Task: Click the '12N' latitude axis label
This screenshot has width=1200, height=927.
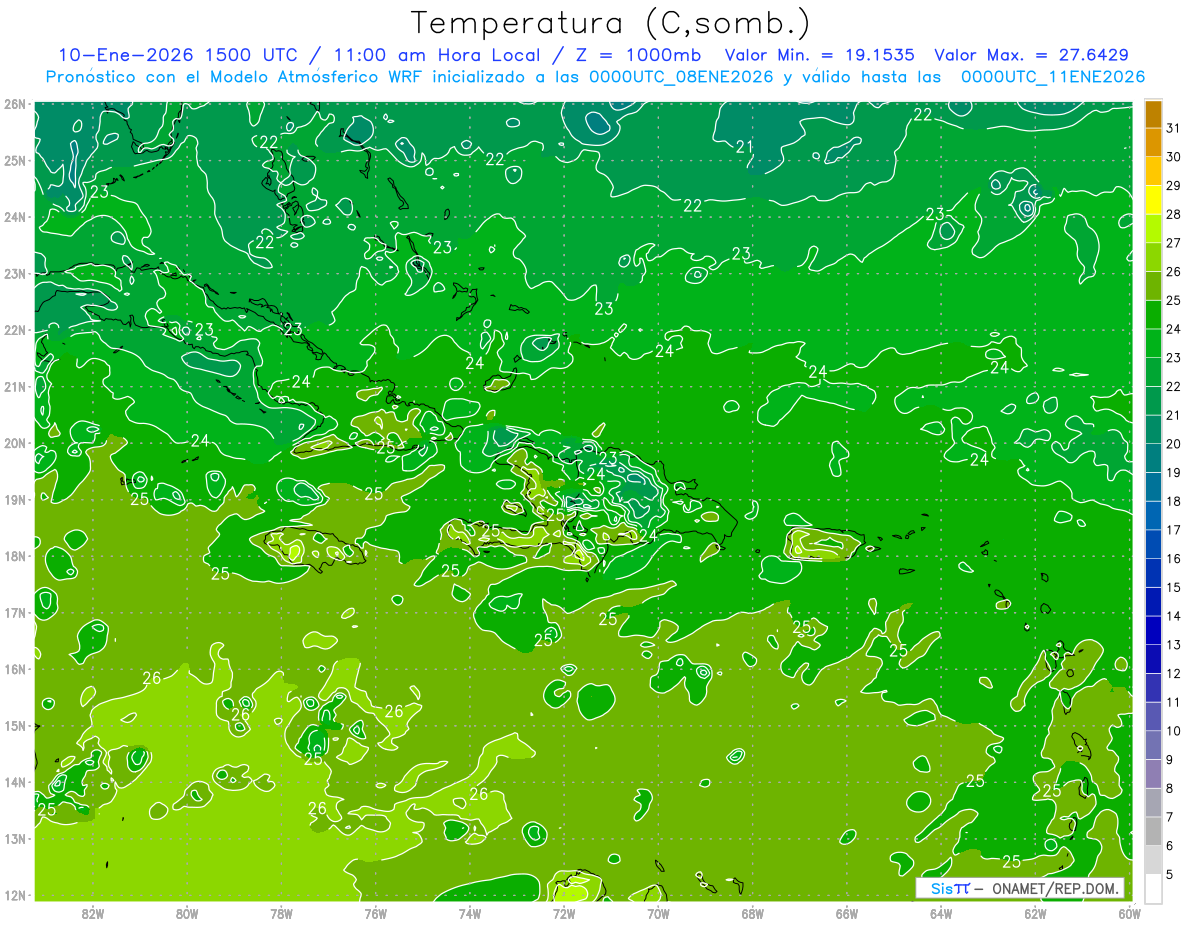Action: (16, 895)
